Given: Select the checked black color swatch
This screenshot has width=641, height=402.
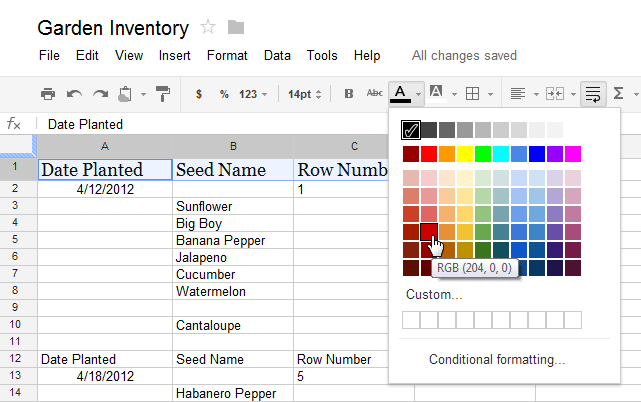Looking at the screenshot, I should coord(411,130).
